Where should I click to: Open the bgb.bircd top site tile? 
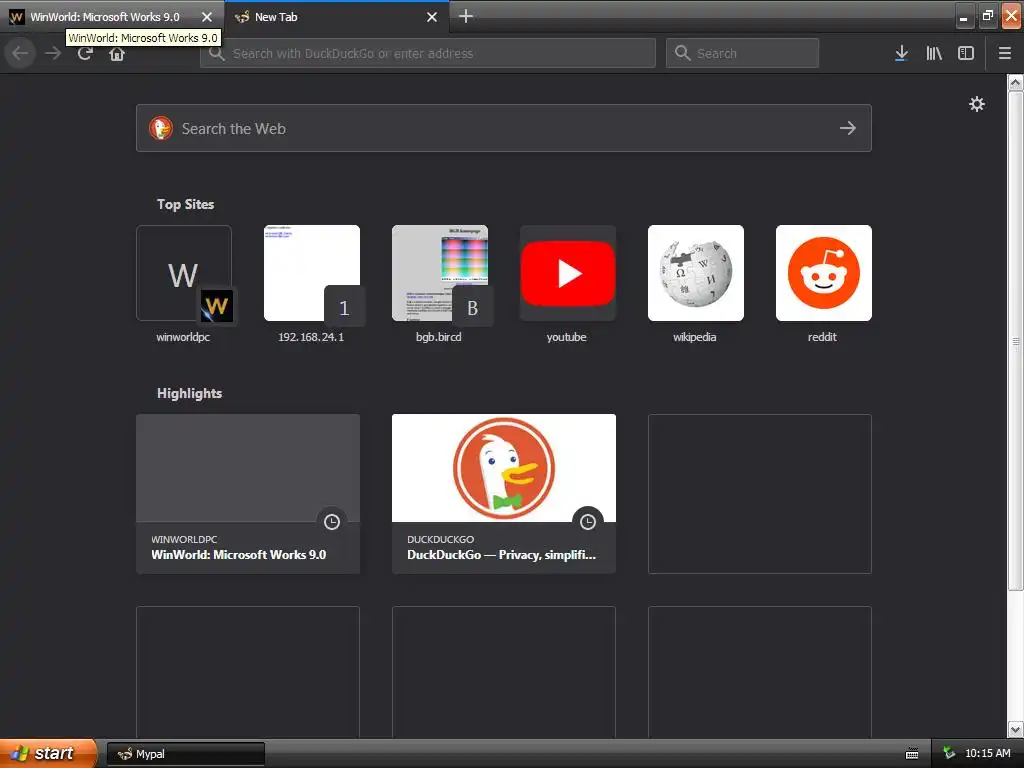pos(440,273)
